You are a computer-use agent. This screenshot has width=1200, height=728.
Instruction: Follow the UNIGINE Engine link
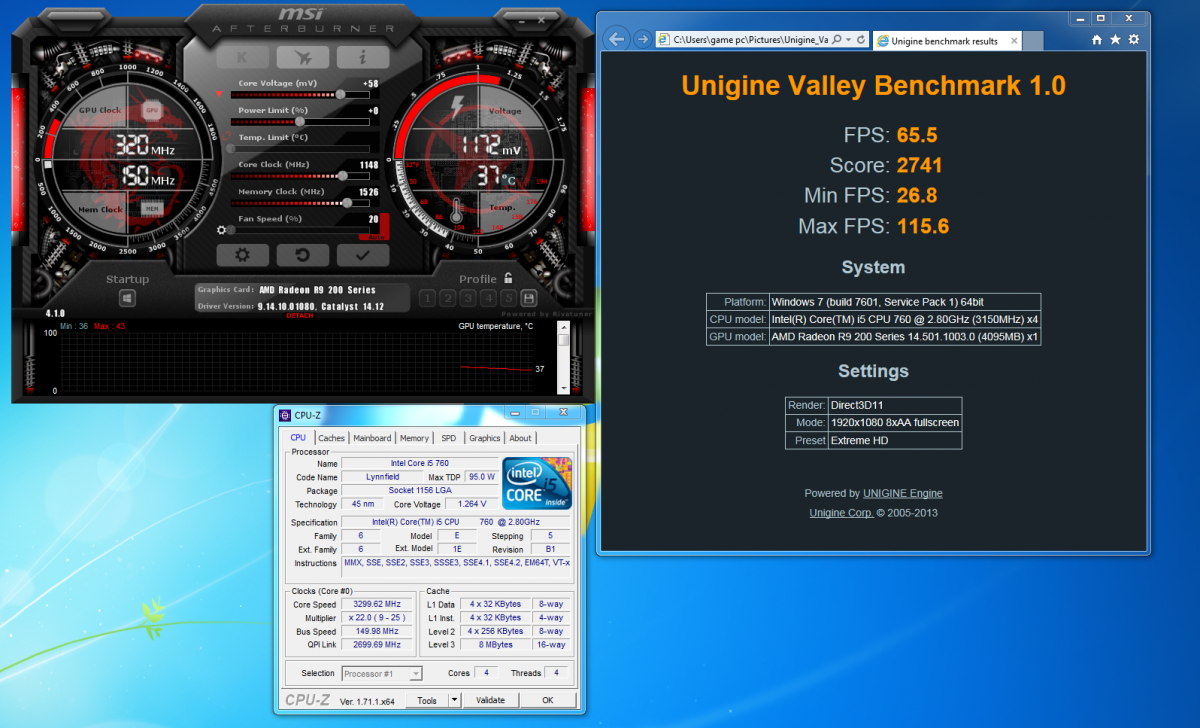click(x=902, y=493)
